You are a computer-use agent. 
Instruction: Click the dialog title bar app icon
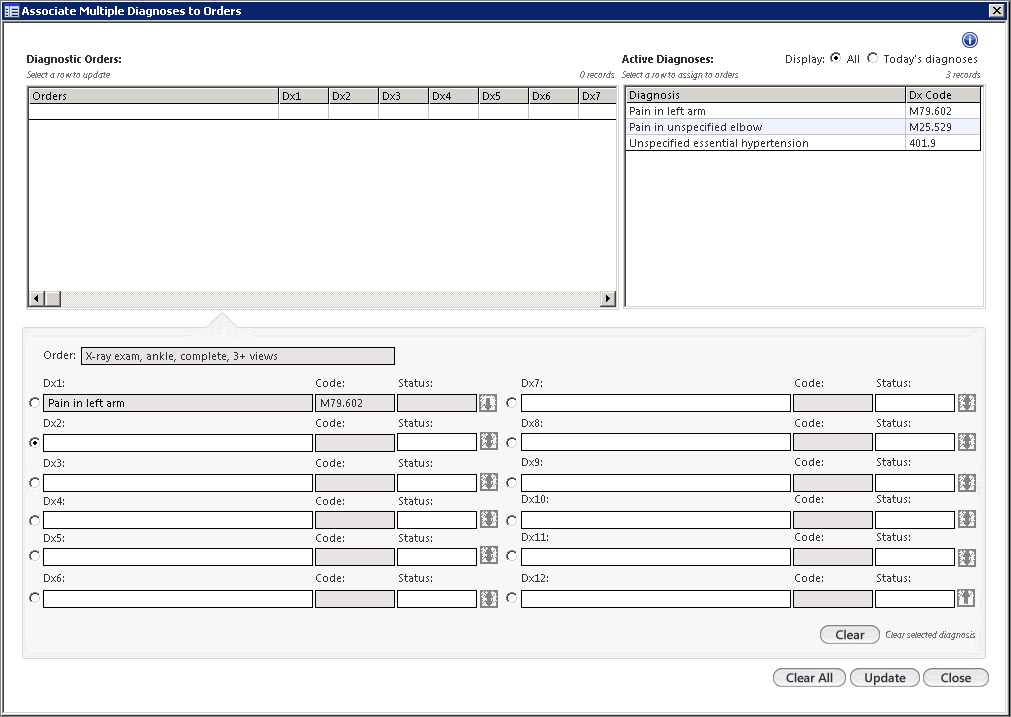(12, 11)
